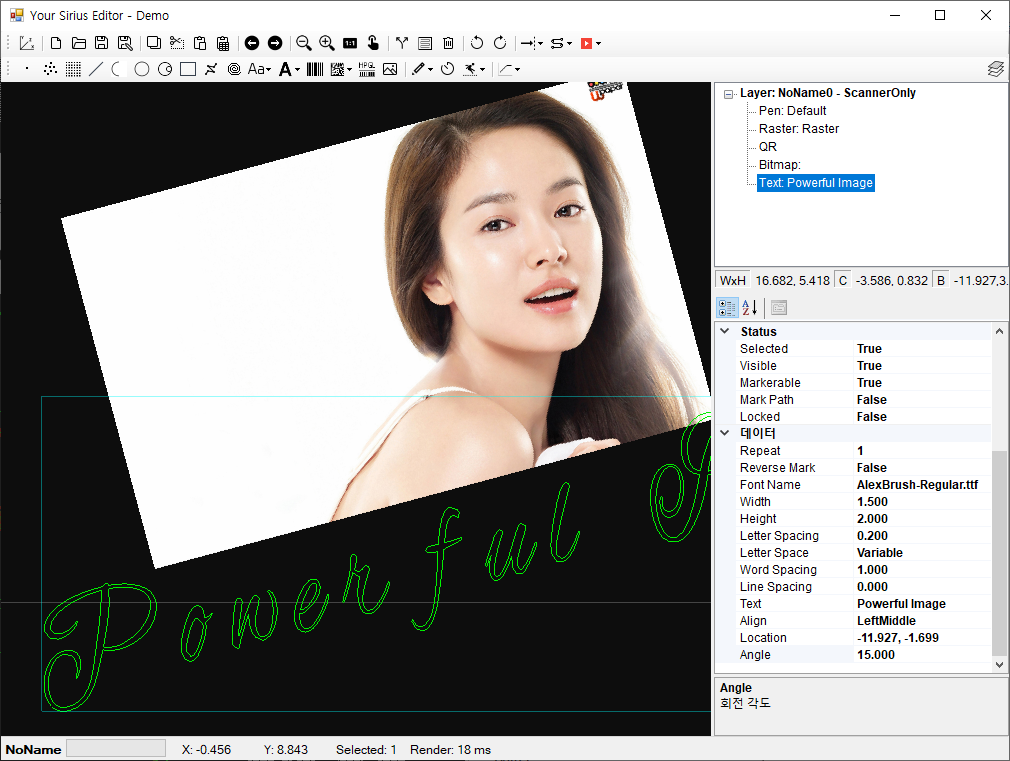Click the Insert image tool icon
This screenshot has width=1010, height=761.
(x=390, y=69)
